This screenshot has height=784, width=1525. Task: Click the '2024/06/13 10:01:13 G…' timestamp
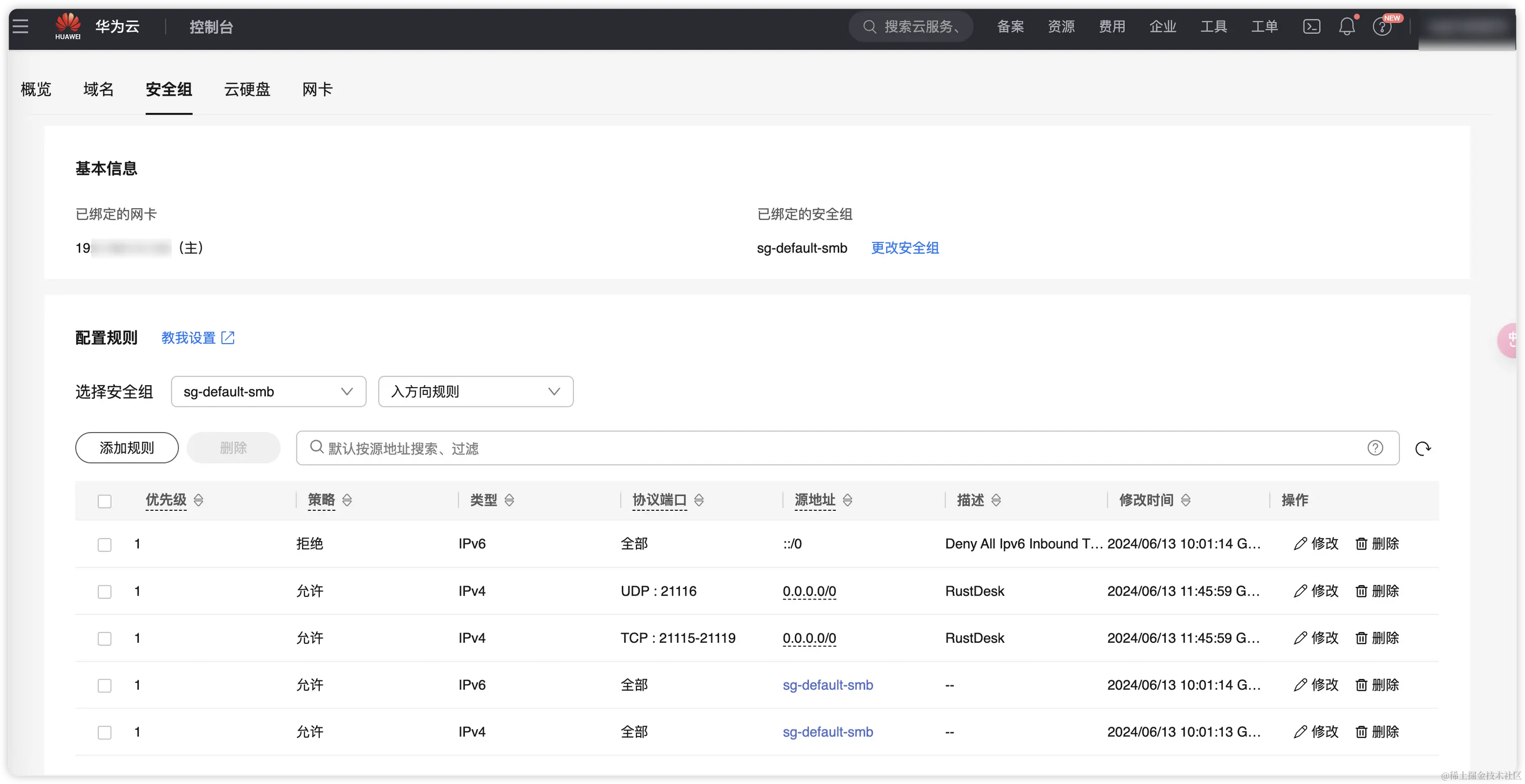(x=1184, y=732)
